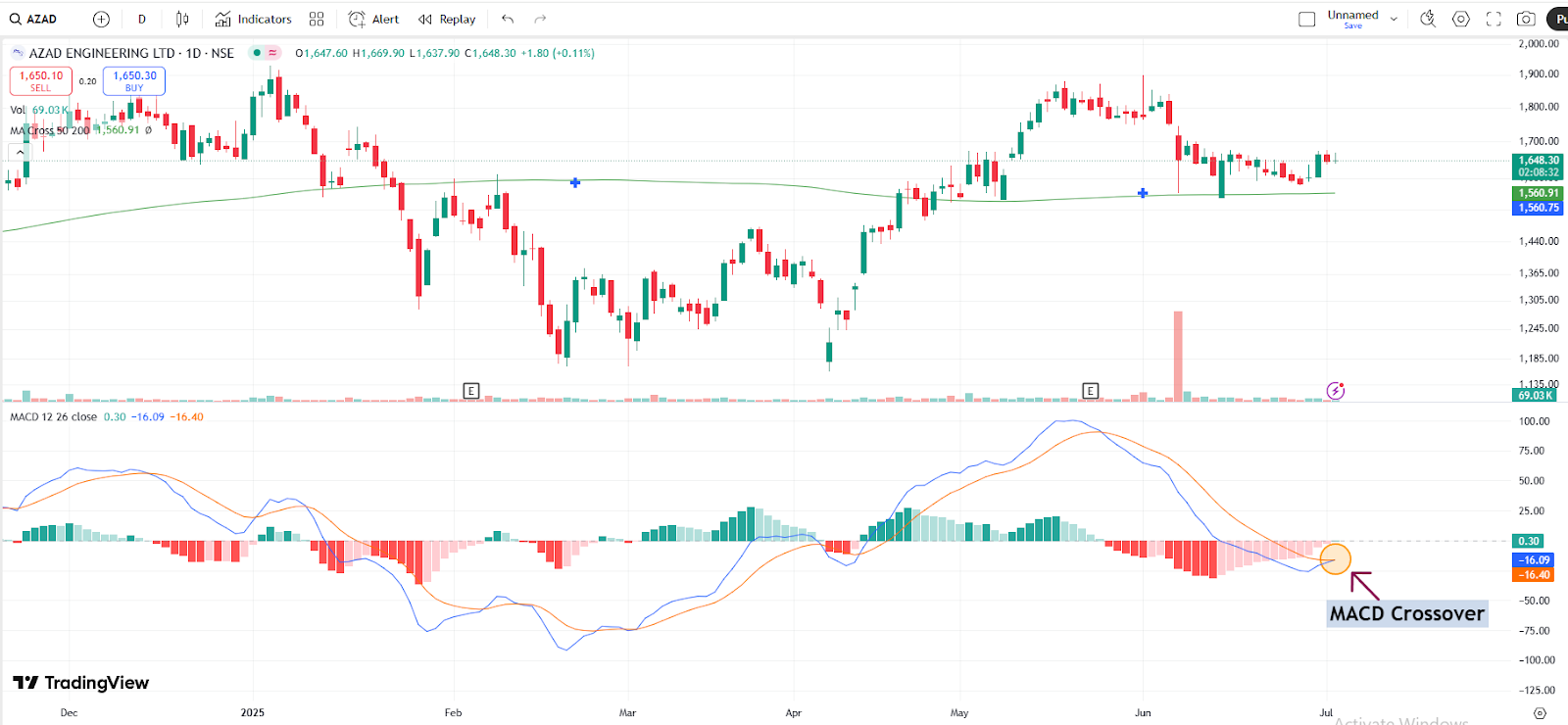Take a chart snapshot with the camera icon
1568x725 pixels.
pyautogui.click(x=1526, y=19)
